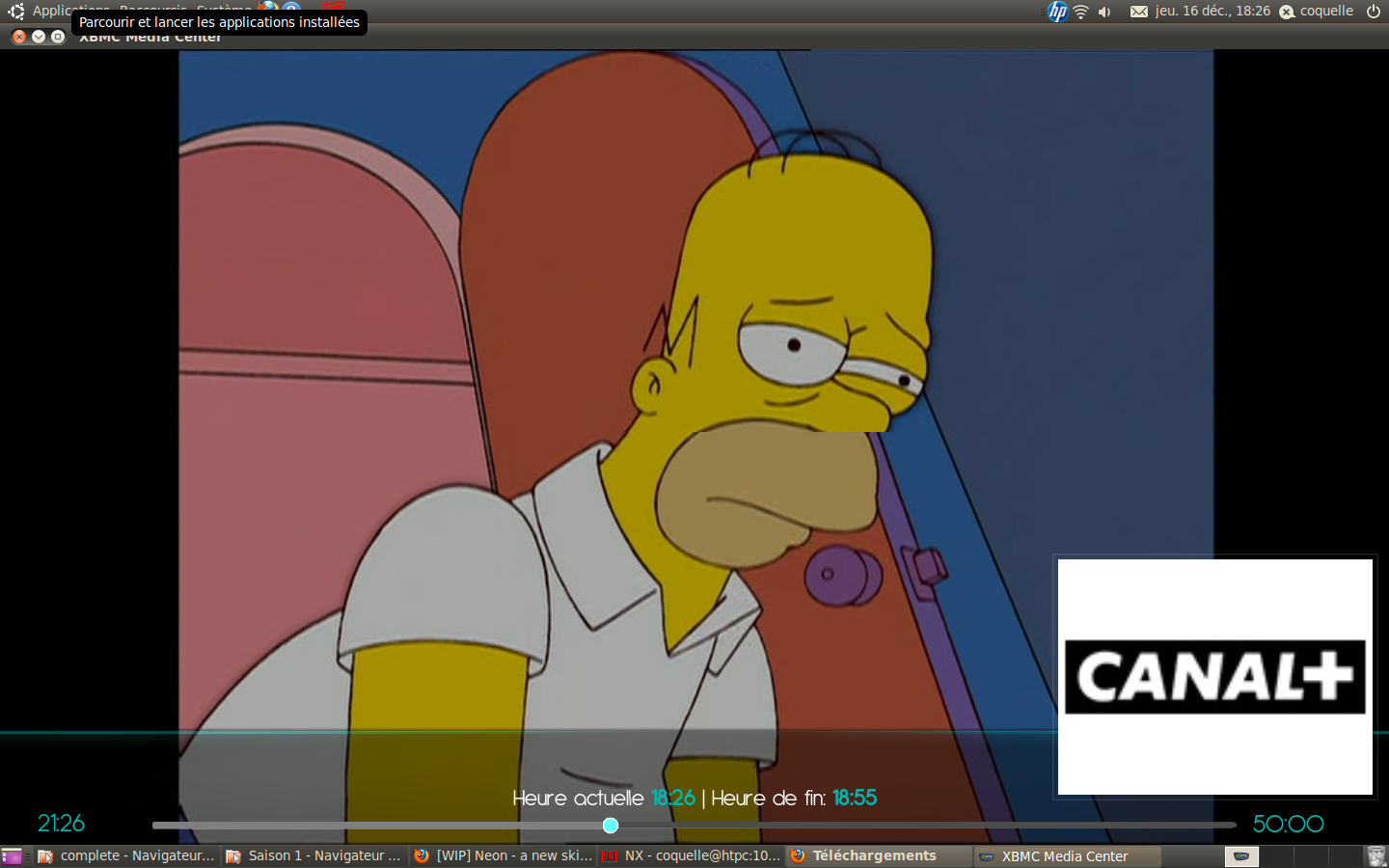Click the total duration 50:00 label
The width and height of the screenshot is (1389, 868).
(x=1288, y=824)
